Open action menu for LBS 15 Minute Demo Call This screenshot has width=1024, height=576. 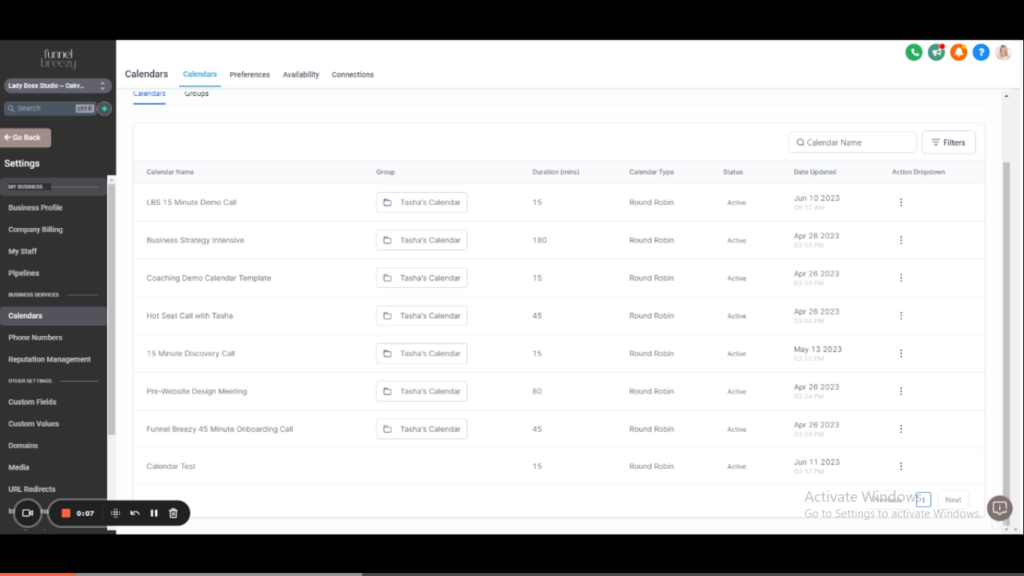(901, 202)
